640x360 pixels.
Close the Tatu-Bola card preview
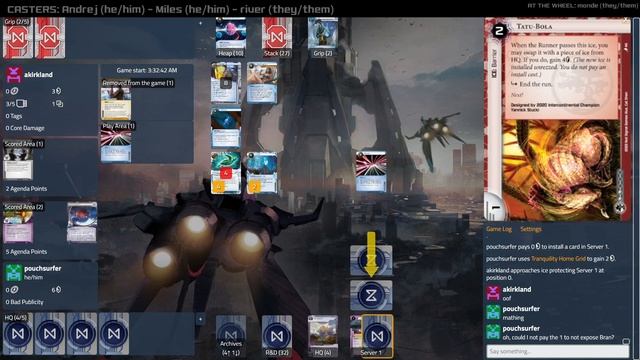626,20
